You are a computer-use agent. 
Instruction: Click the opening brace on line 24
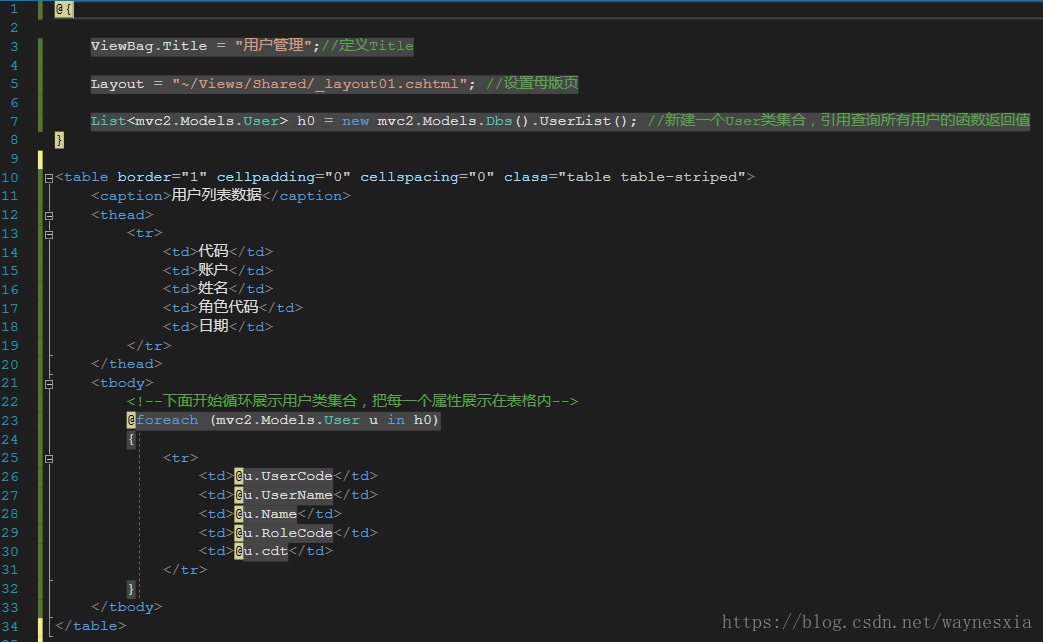point(131,439)
